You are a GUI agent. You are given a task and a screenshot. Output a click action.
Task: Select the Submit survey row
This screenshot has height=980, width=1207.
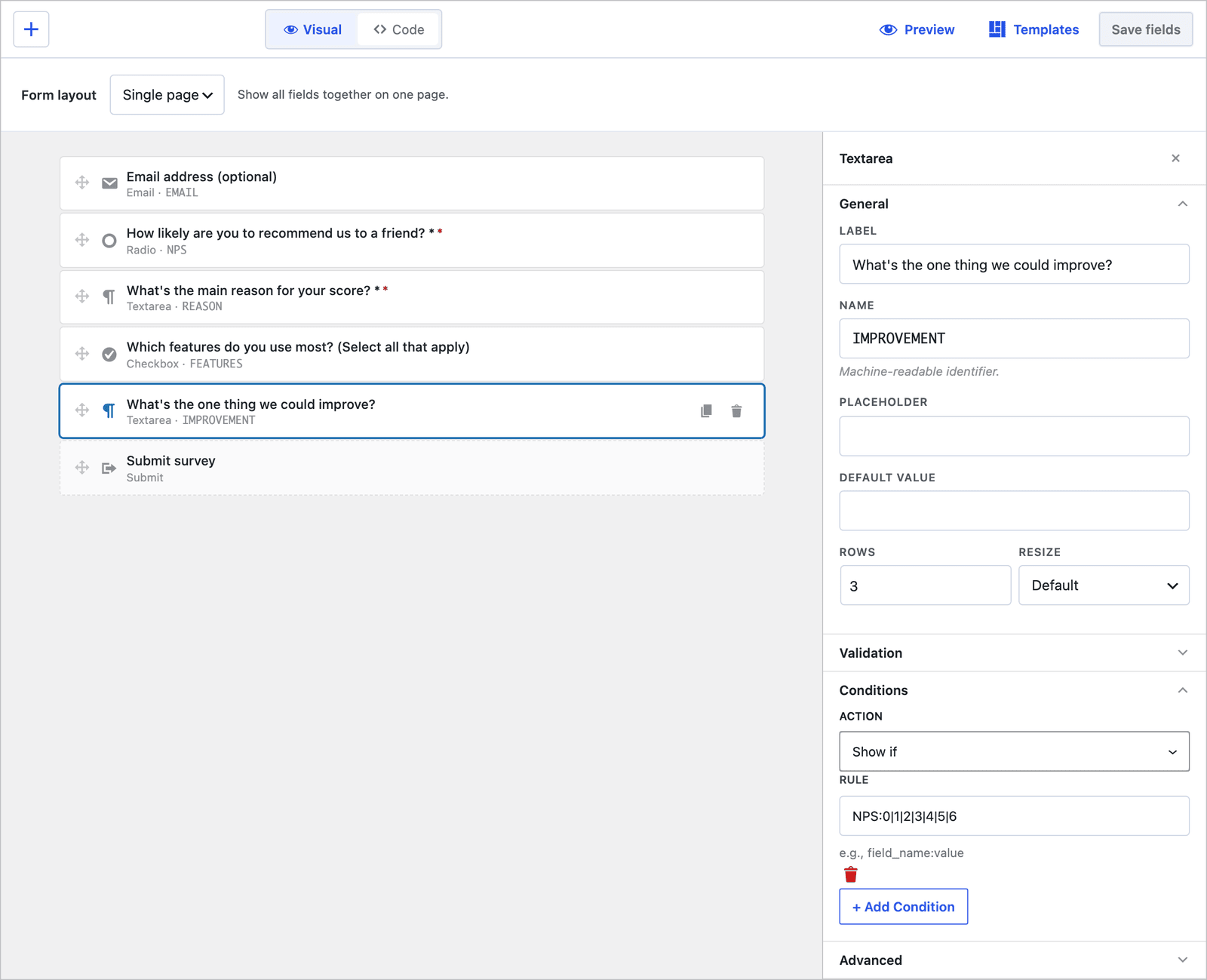(412, 468)
